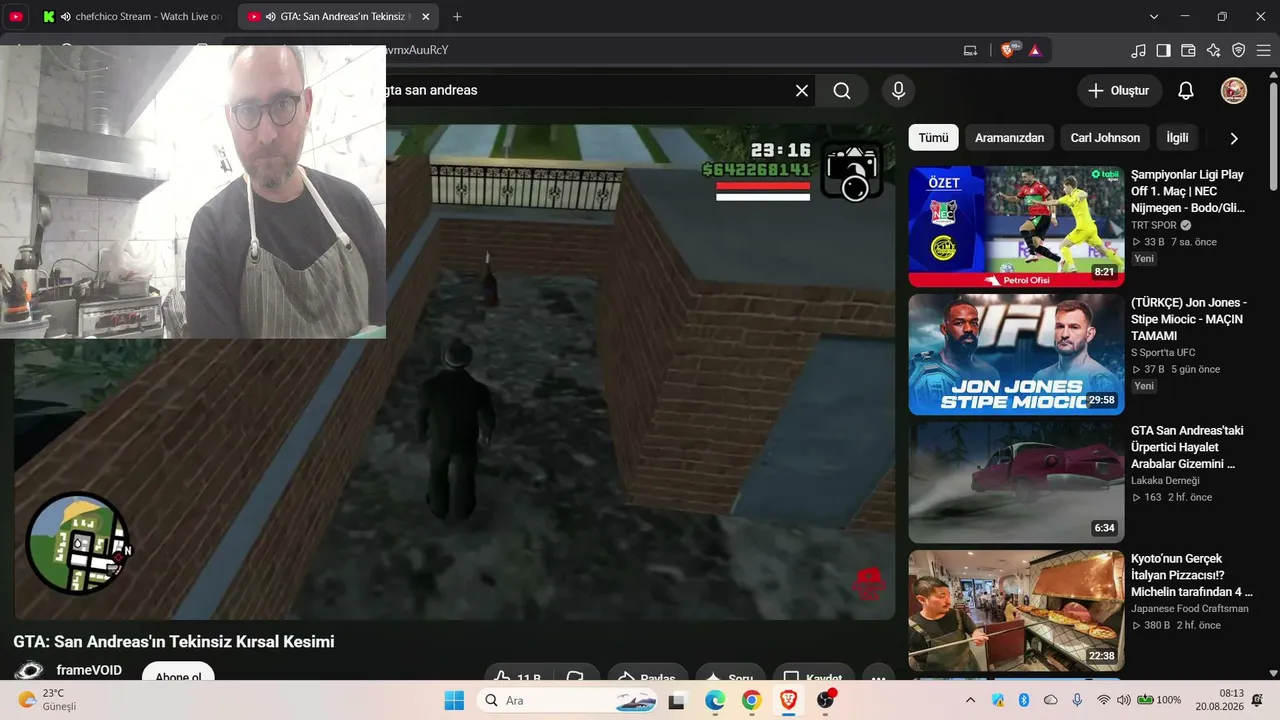Open a new browser tab
Viewport: 1280px width, 720px height.
pos(457,17)
